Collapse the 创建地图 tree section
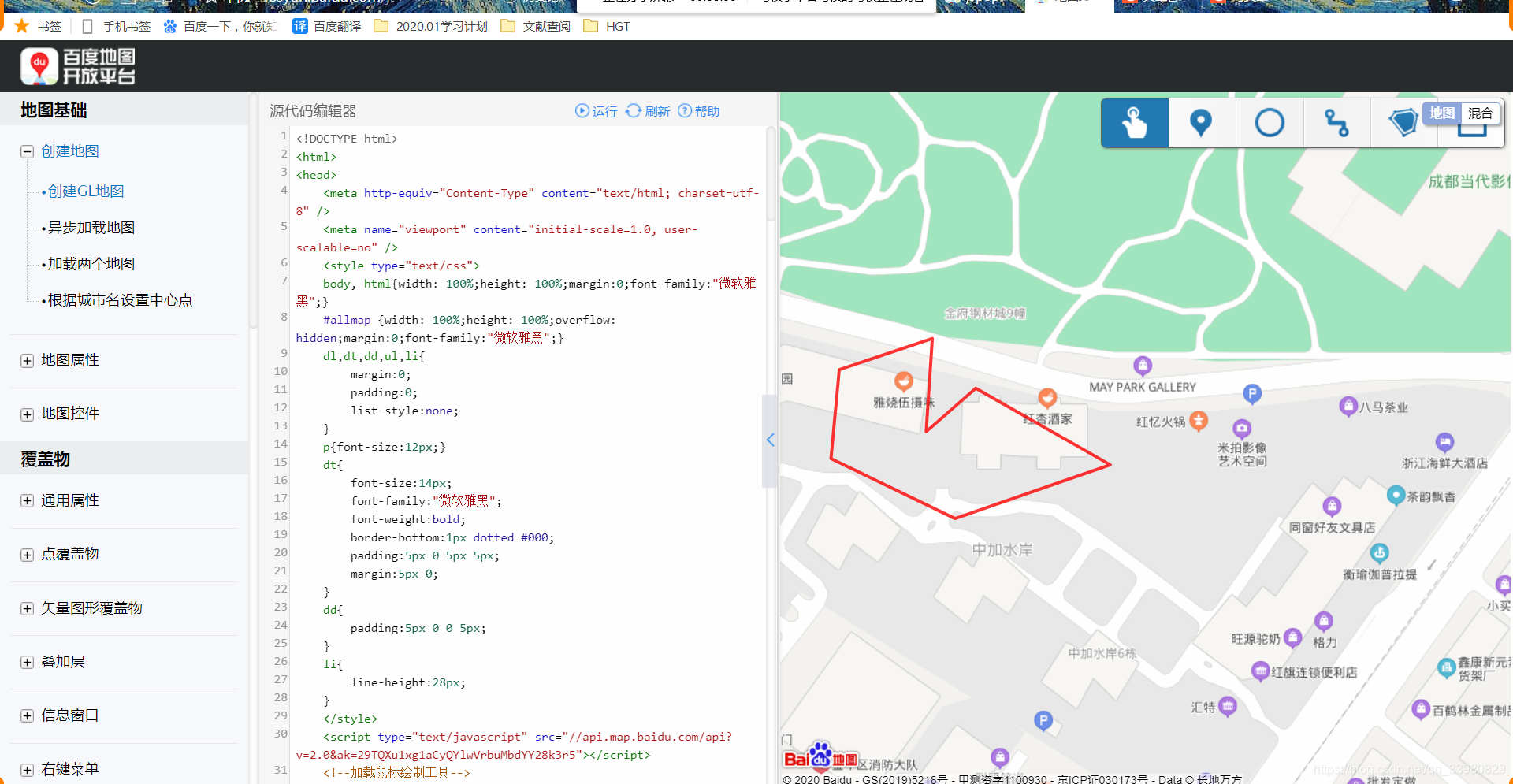The image size is (1513, 784). click(27, 151)
